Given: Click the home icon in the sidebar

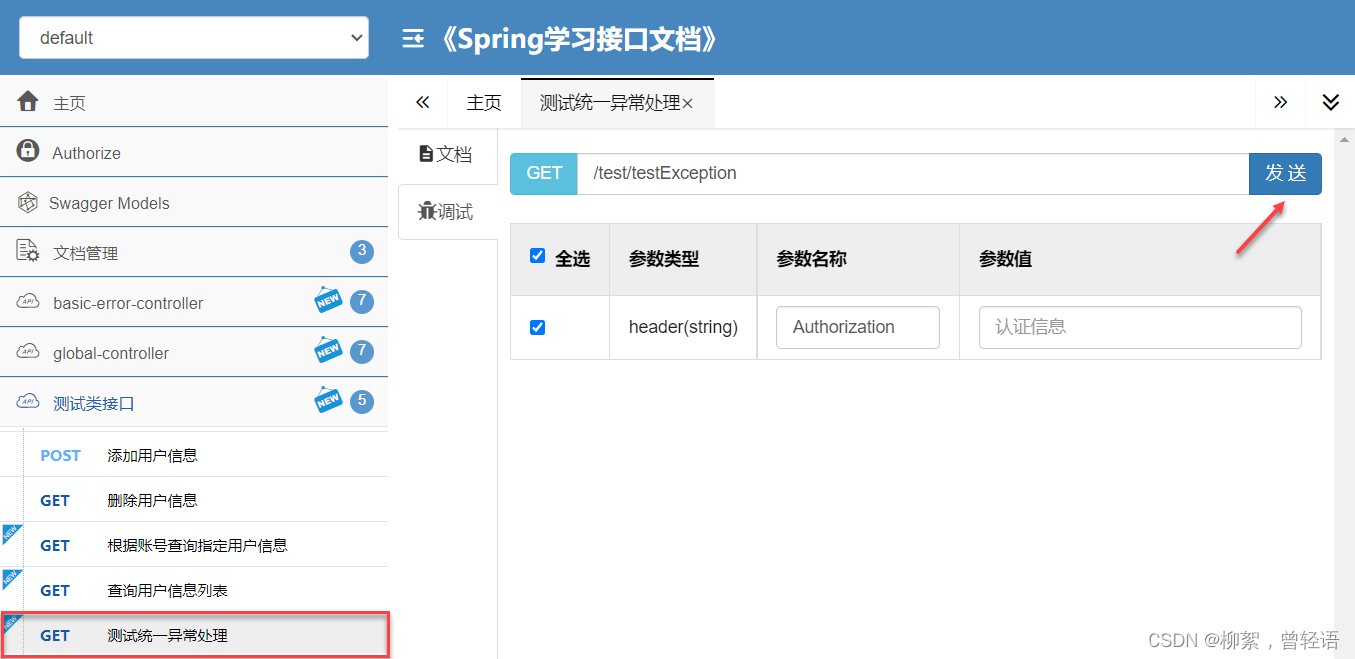Looking at the screenshot, I should tap(28, 101).
